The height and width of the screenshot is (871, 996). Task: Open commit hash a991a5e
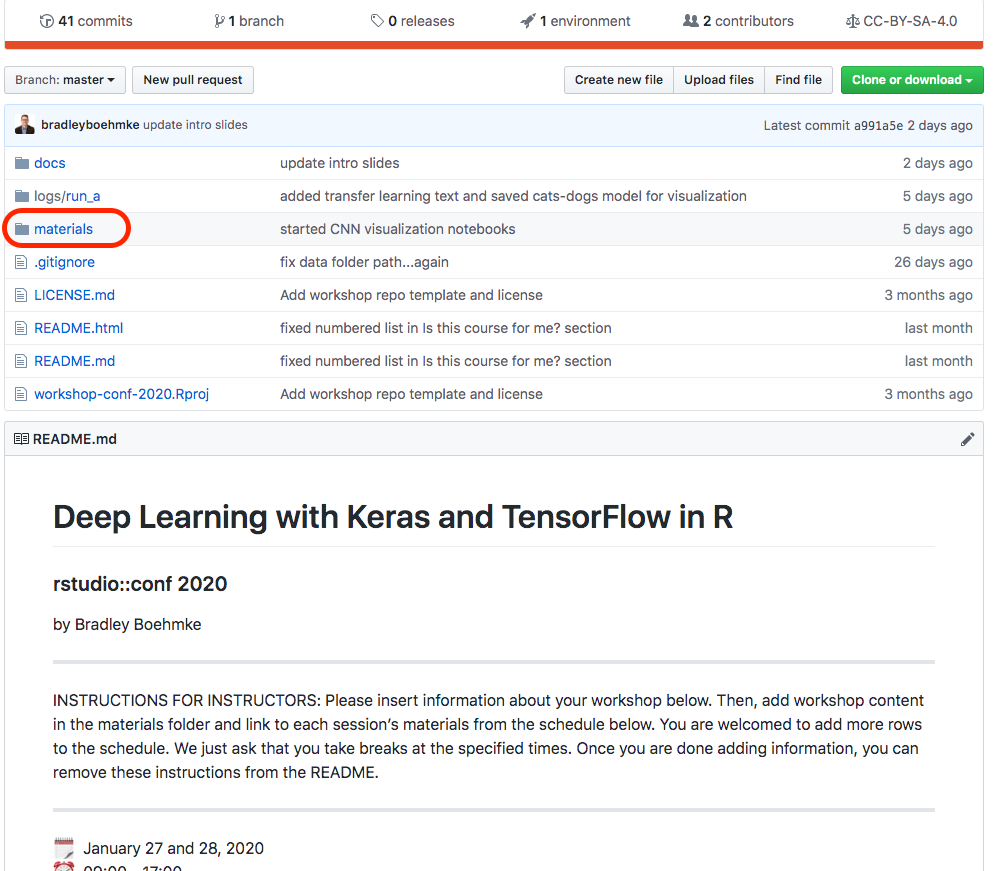[878, 125]
